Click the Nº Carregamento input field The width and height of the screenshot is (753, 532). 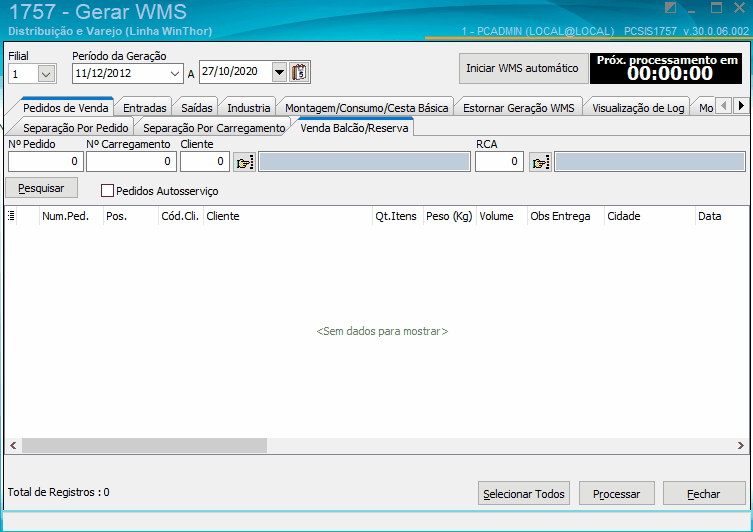(x=132, y=162)
